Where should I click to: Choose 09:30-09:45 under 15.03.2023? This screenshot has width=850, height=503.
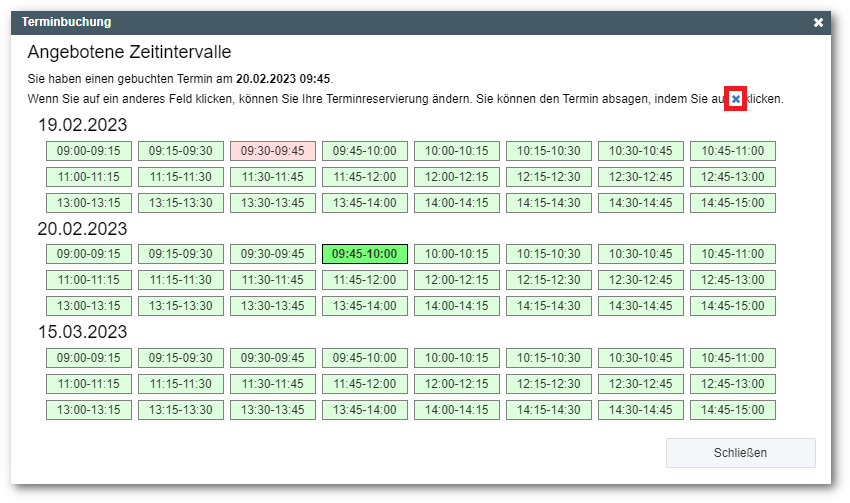point(273,358)
